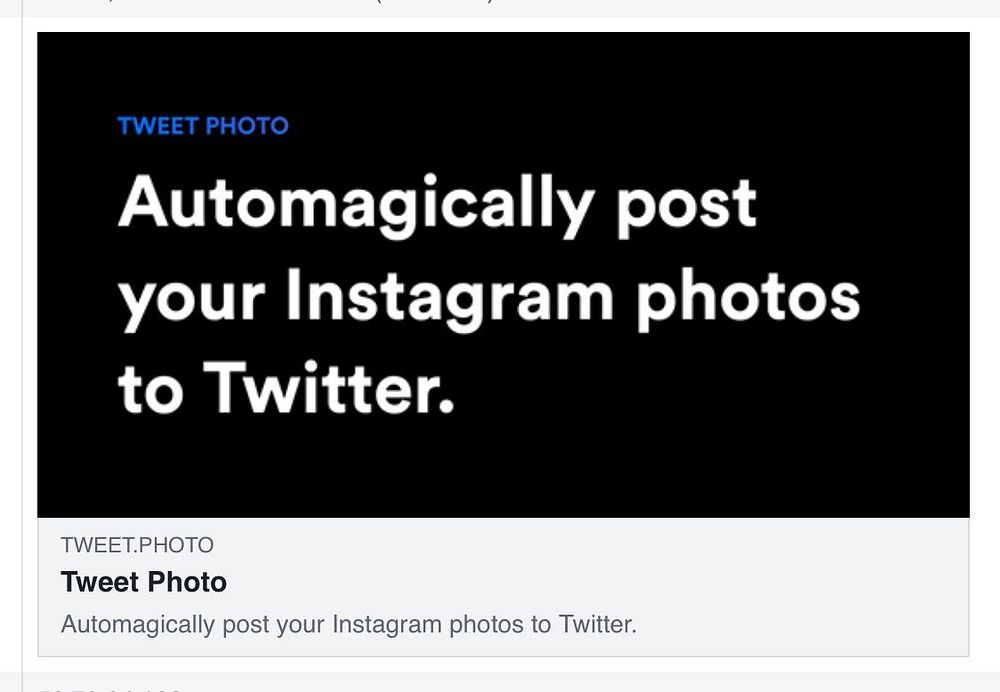Click "Instagram" in the large white headline
The height and width of the screenshot is (692, 1000).
pyautogui.click(x=449, y=298)
